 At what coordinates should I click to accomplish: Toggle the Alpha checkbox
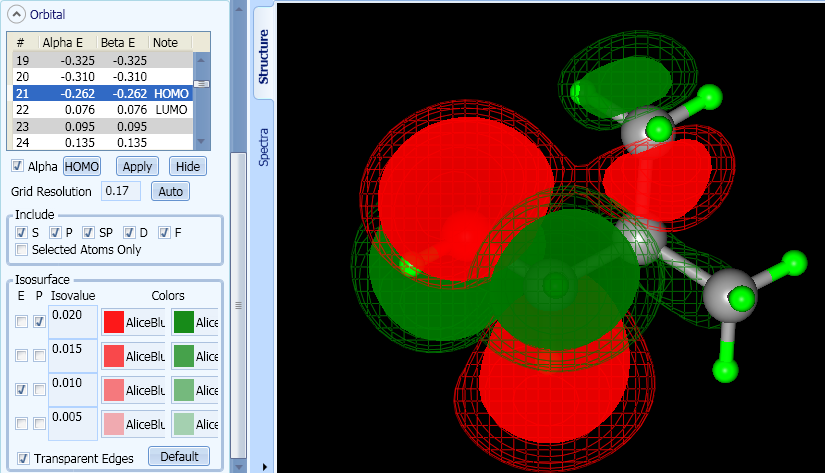coord(17,166)
